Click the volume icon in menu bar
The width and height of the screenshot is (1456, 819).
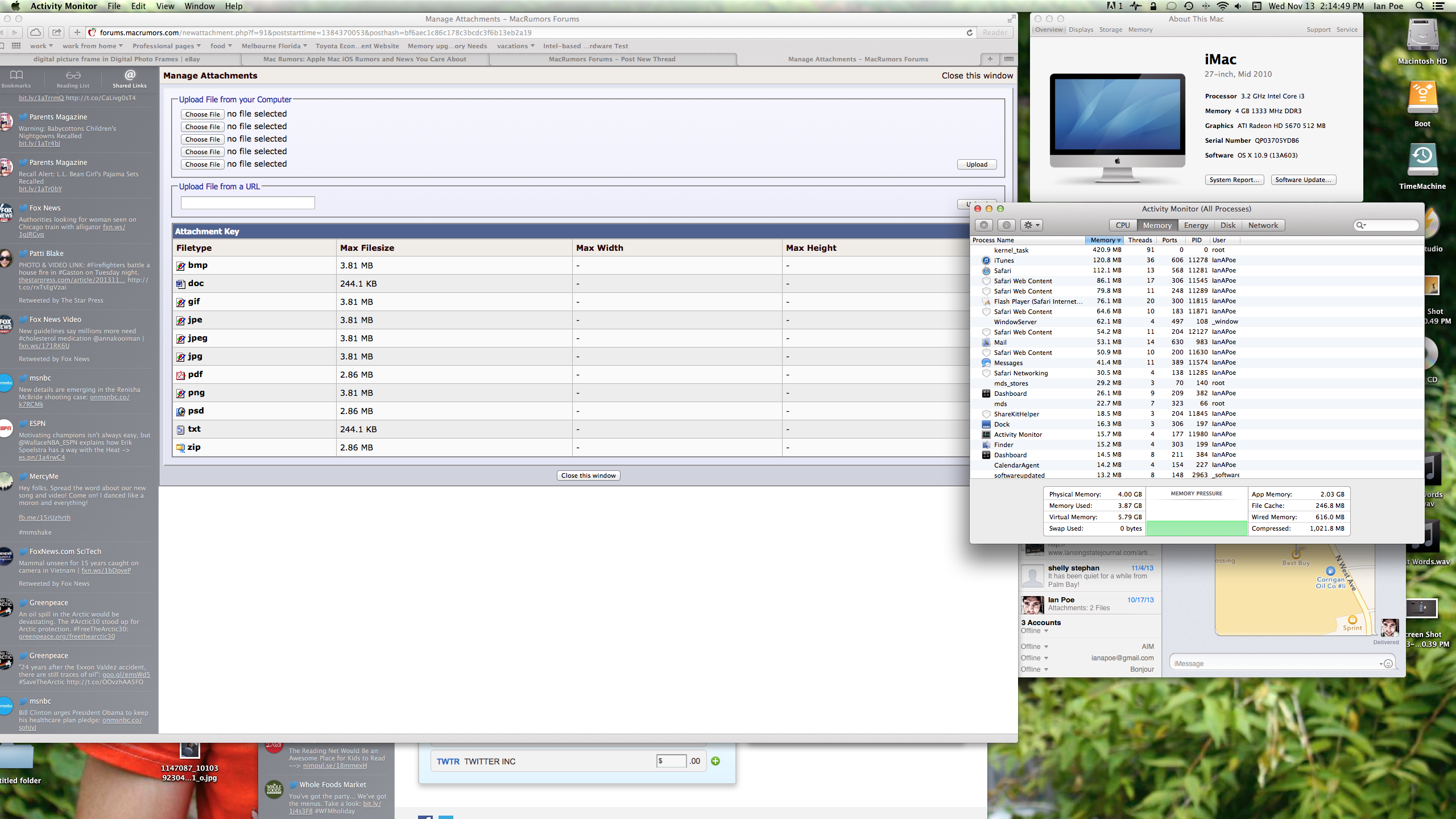click(1239, 6)
